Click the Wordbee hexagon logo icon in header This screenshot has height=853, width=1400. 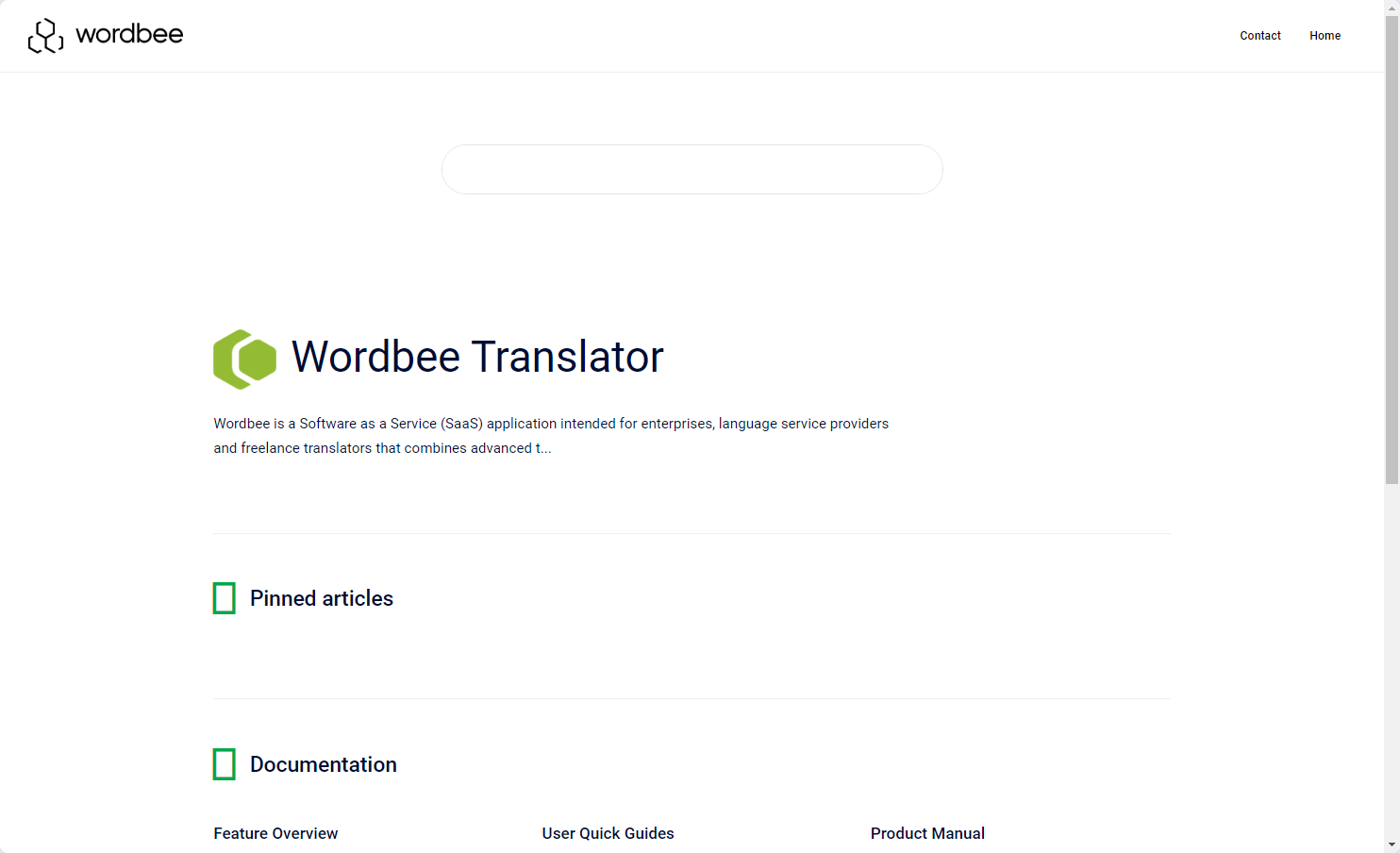click(45, 36)
